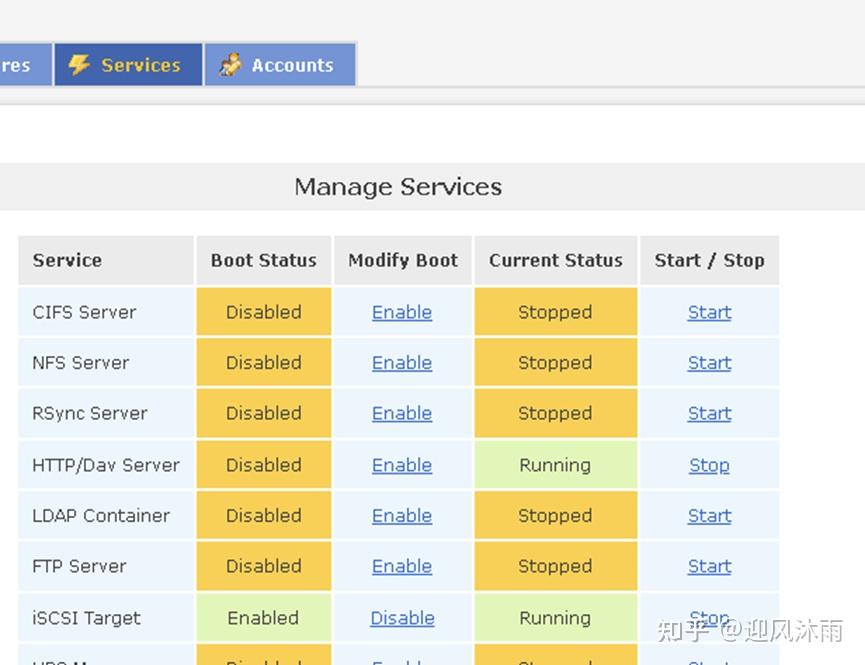The height and width of the screenshot is (665, 865).
Task: Enable RSync Server at boot
Action: click(402, 413)
